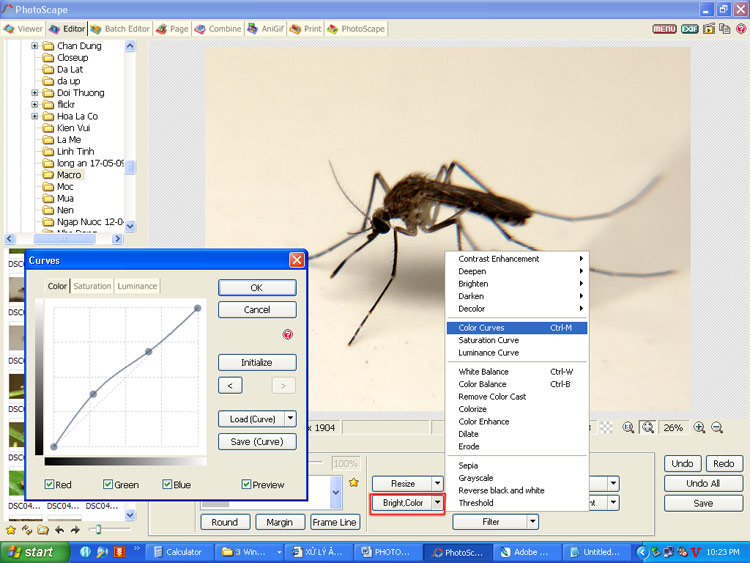
Task: Expand the flickr folder
Action: 34,104
